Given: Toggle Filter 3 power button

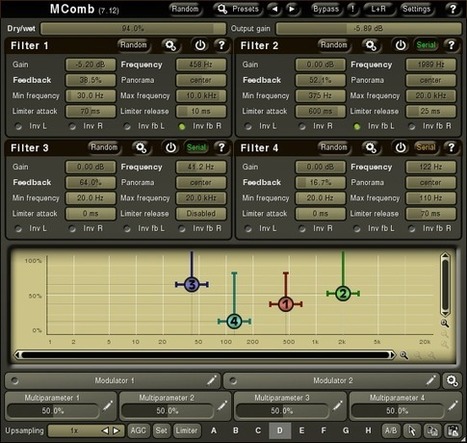Looking at the screenshot, I should (x=171, y=147).
